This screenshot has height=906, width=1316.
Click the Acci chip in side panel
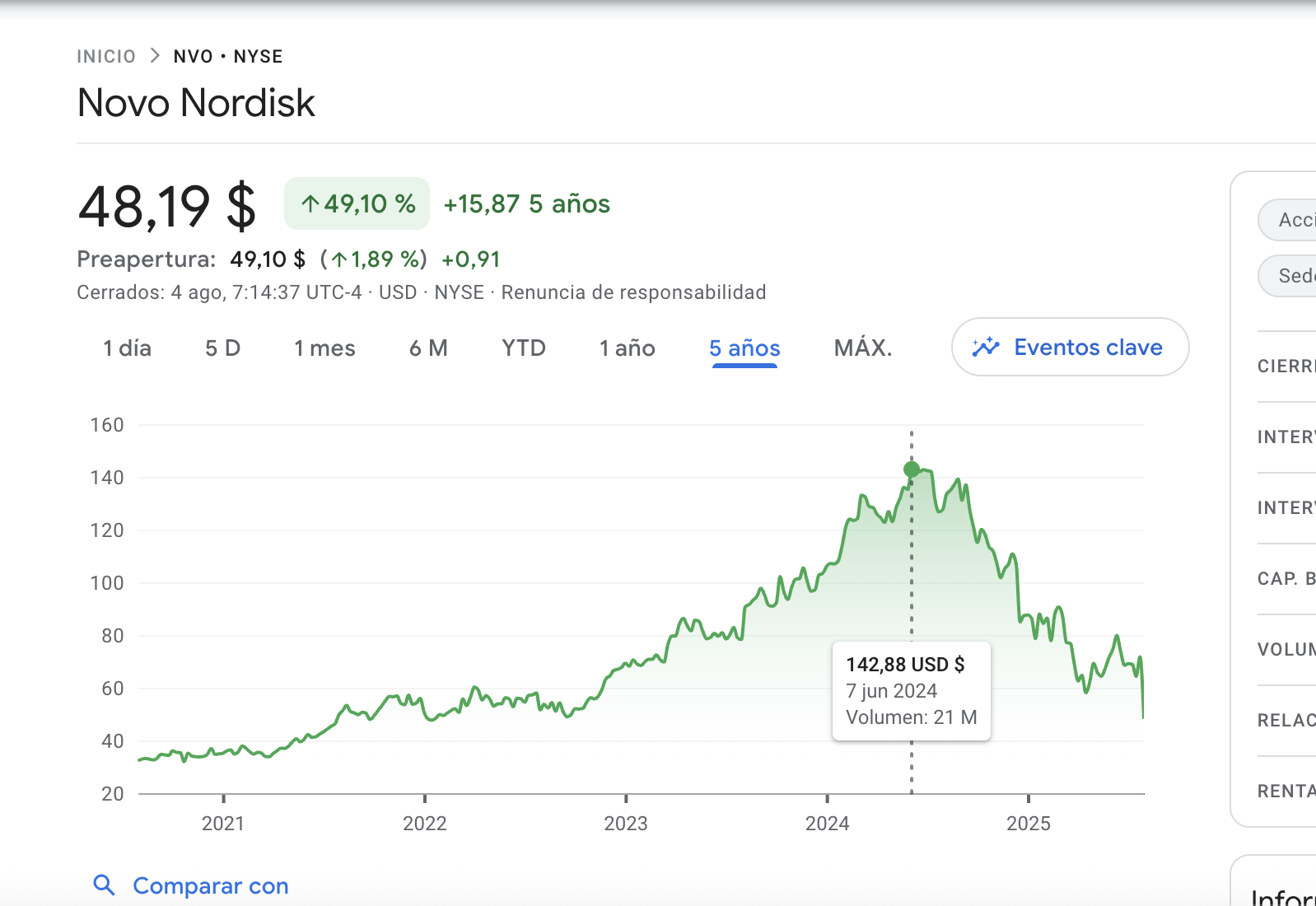(1287, 220)
